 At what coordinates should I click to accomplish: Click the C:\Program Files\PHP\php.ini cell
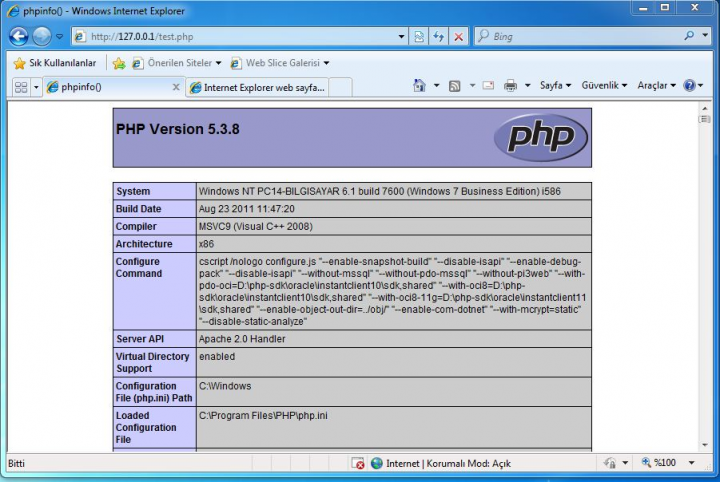(394, 427)
